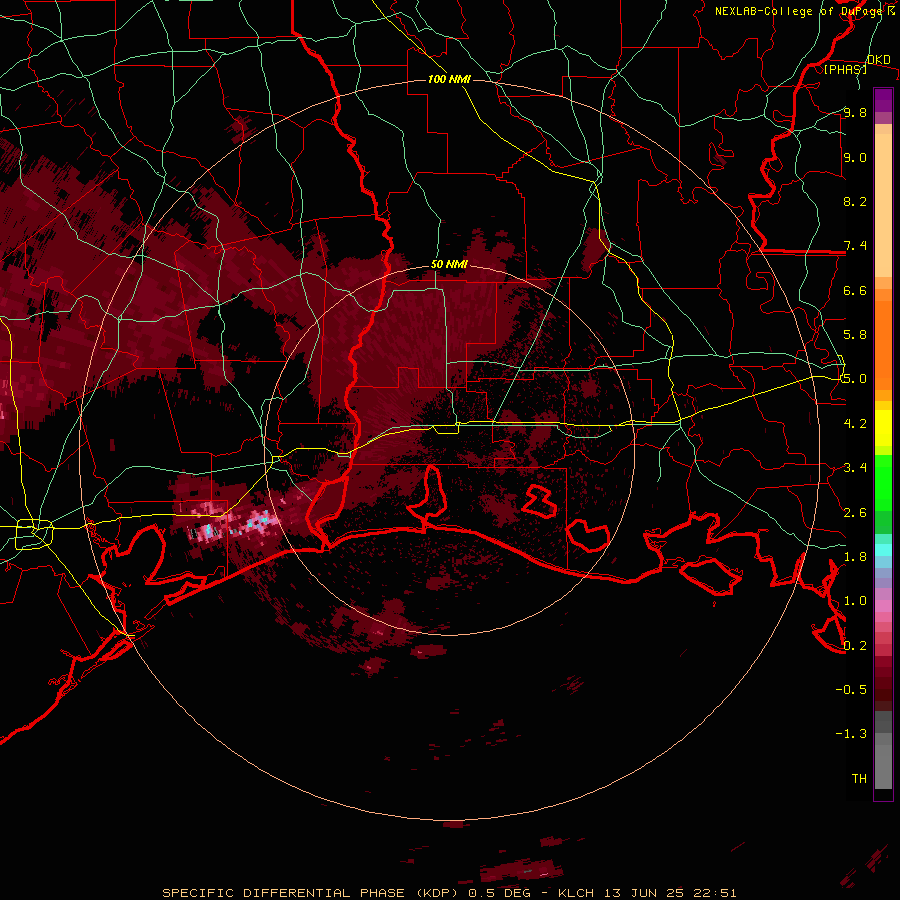This screenshot has height=900, width=900.
Task: Click the 7.4 value on the color scale
Action: point(855,246)
